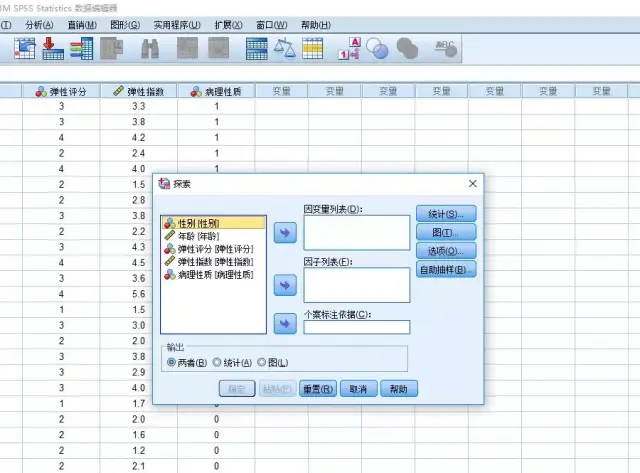
Task: Click the cell with value 3.3
Action: tap(139, 107)
